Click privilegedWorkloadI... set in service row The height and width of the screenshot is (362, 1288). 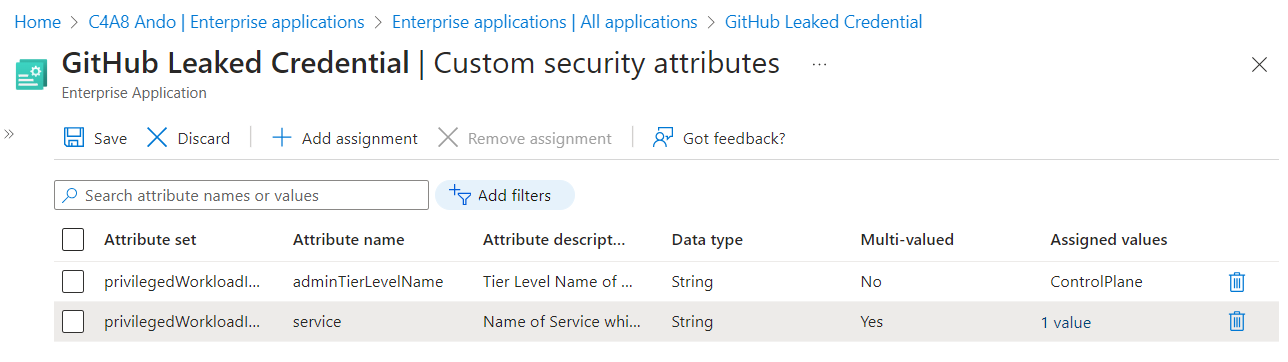click(x=182, y=322)
